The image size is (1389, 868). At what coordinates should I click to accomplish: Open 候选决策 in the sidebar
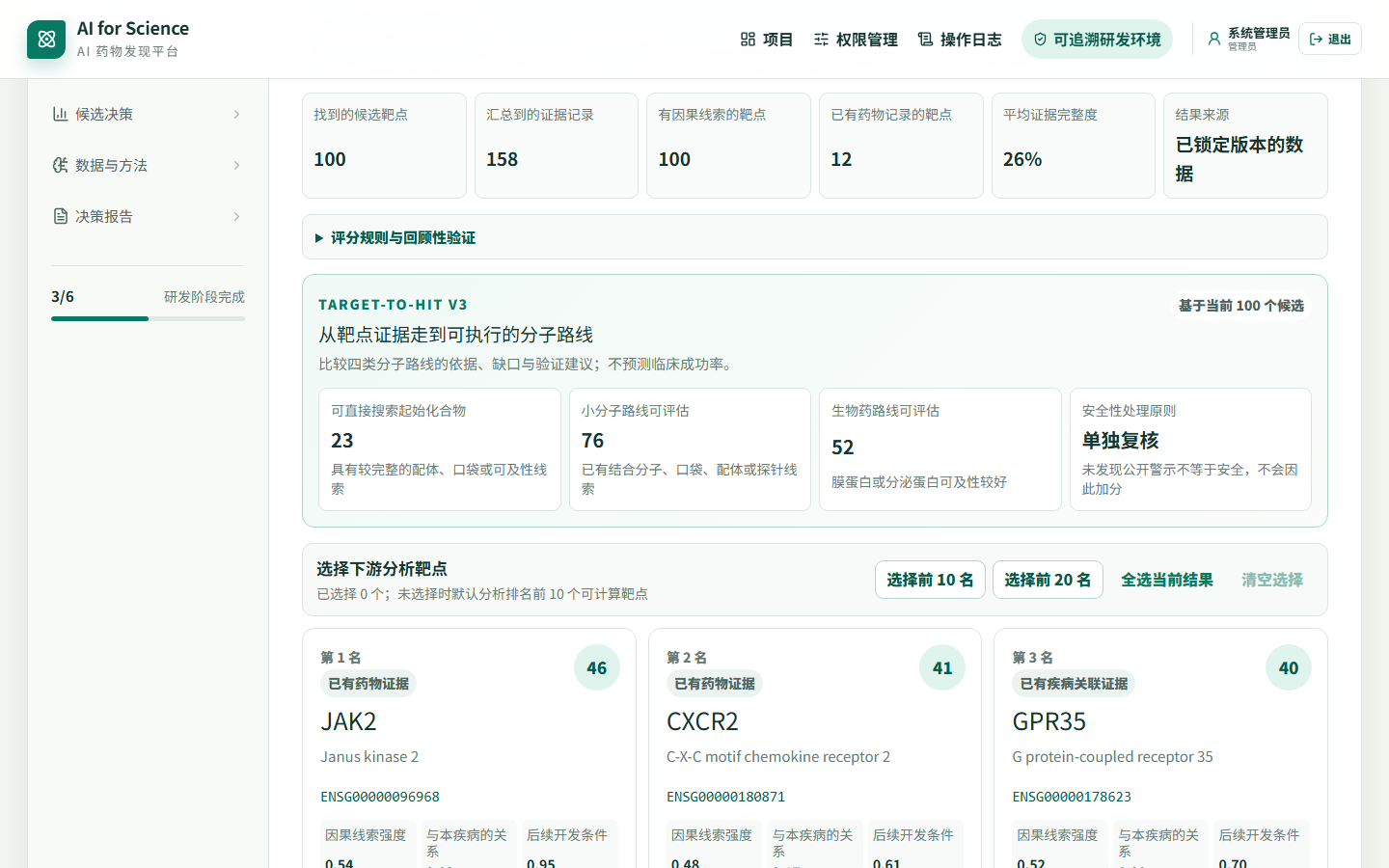[x=148, y=114]
